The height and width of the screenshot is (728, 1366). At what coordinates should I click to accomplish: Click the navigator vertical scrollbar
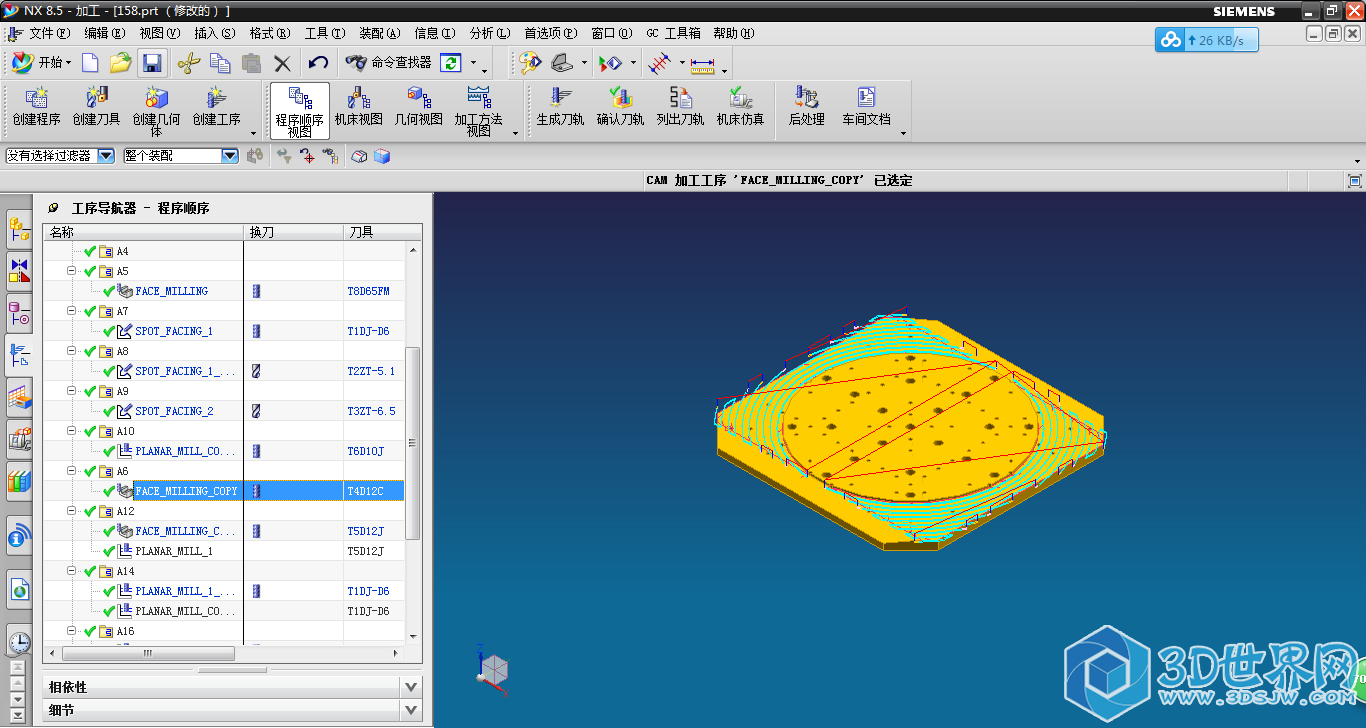click(413, 443)
